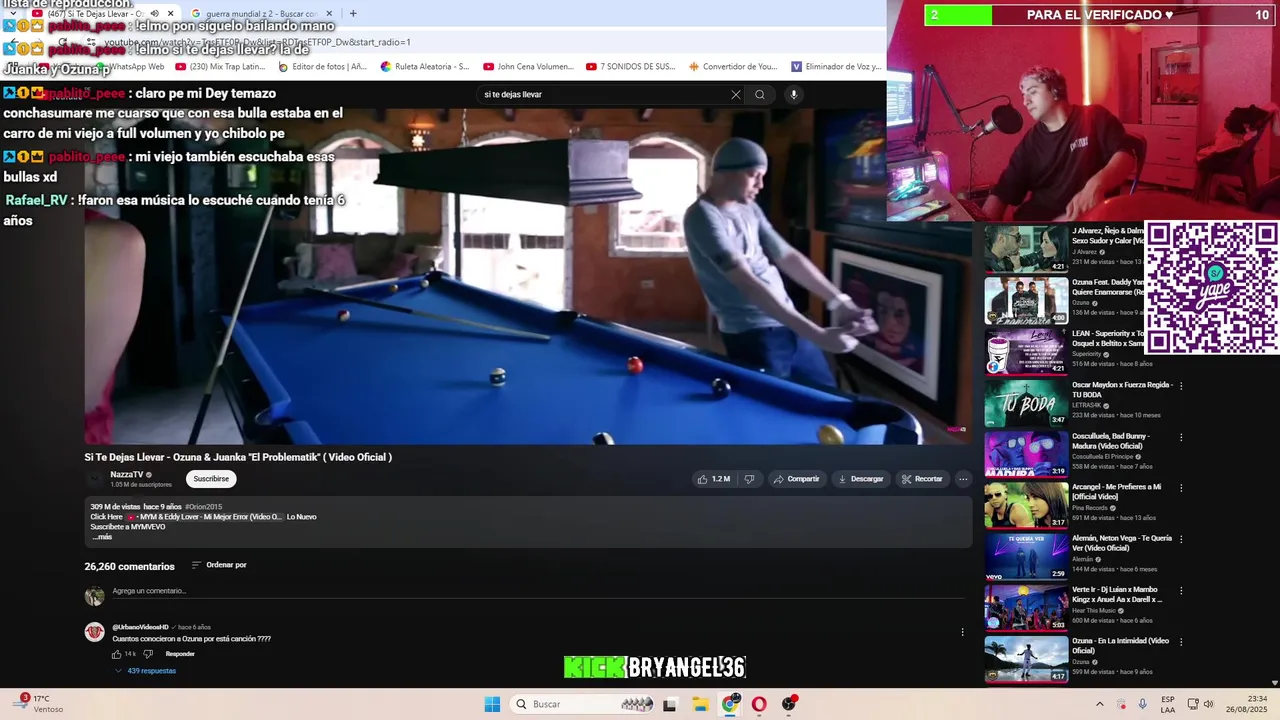Open Task View from the taskbar
This screenshot has width=1280, height=720.
[x=670, y=704]
